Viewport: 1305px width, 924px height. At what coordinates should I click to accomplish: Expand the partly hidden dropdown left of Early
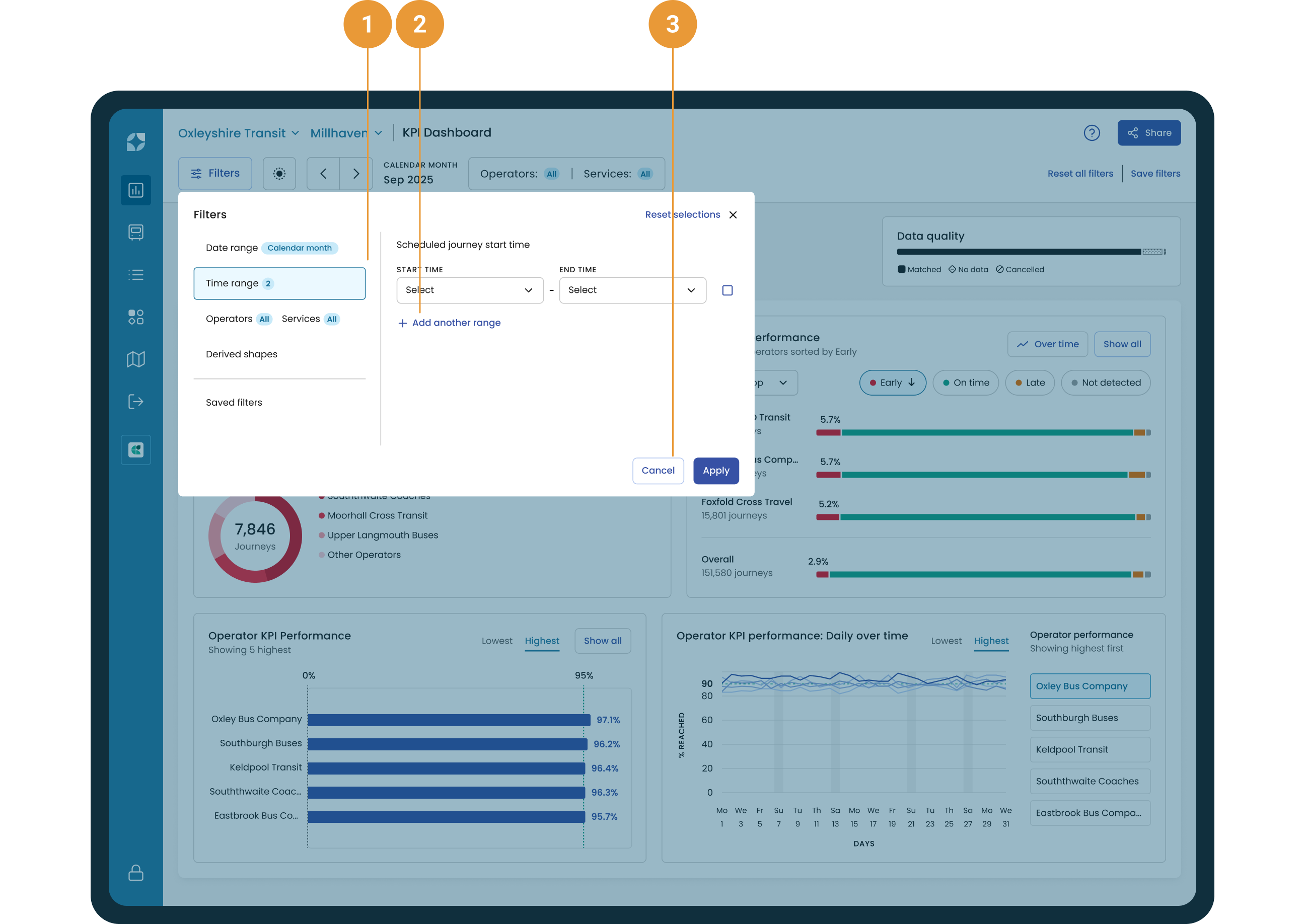(x=776, y=383)
